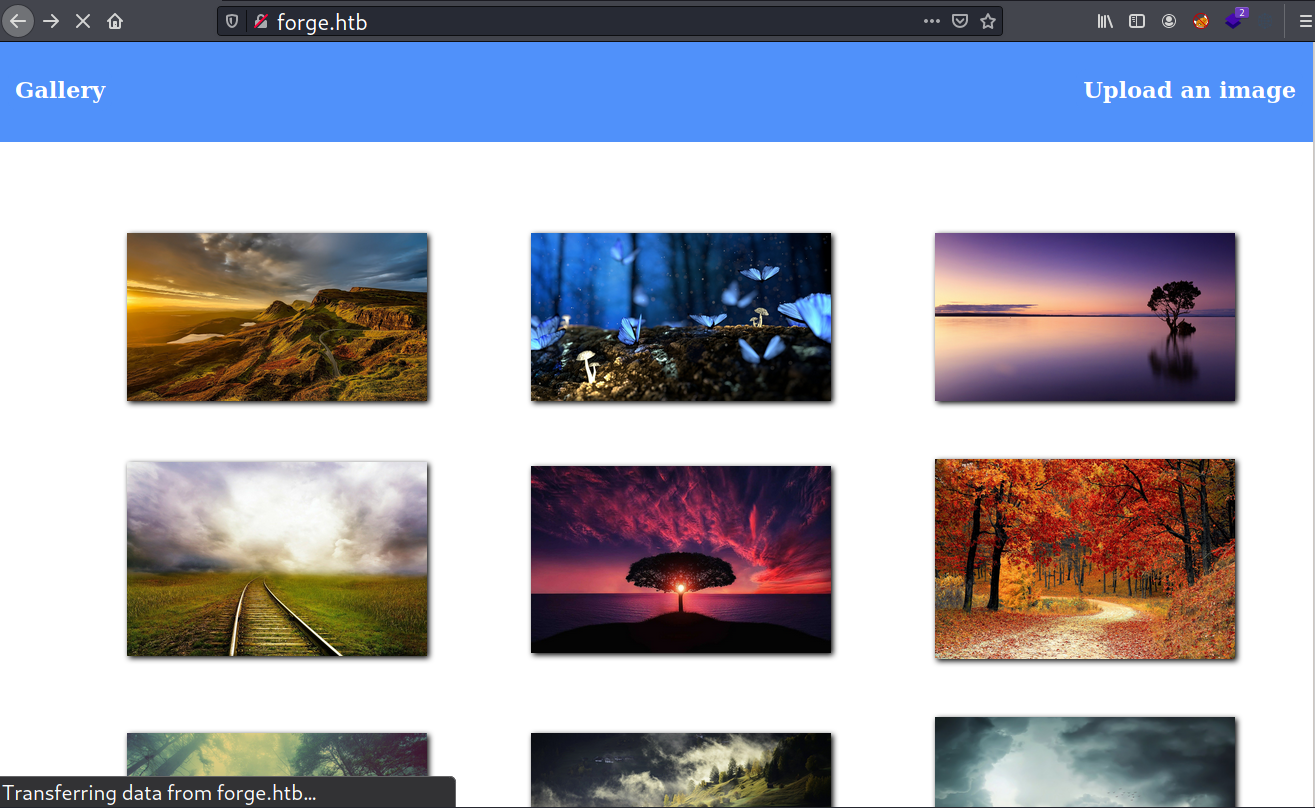Open the purple extension with badge 2
The image size is (1315, 808).
point(1235,21)
